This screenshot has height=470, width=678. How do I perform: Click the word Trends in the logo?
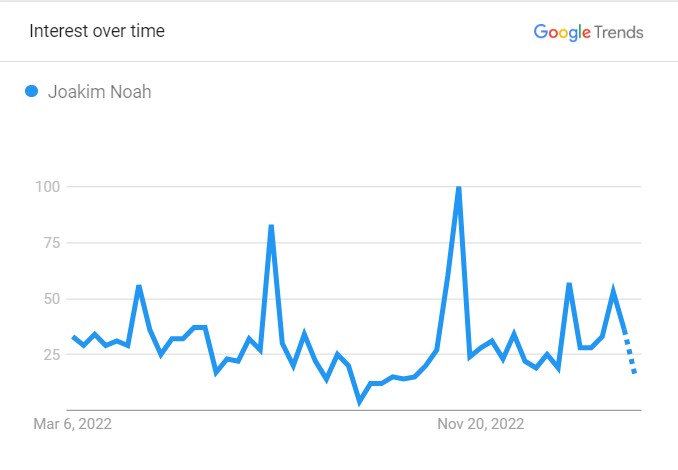(619, 32)
